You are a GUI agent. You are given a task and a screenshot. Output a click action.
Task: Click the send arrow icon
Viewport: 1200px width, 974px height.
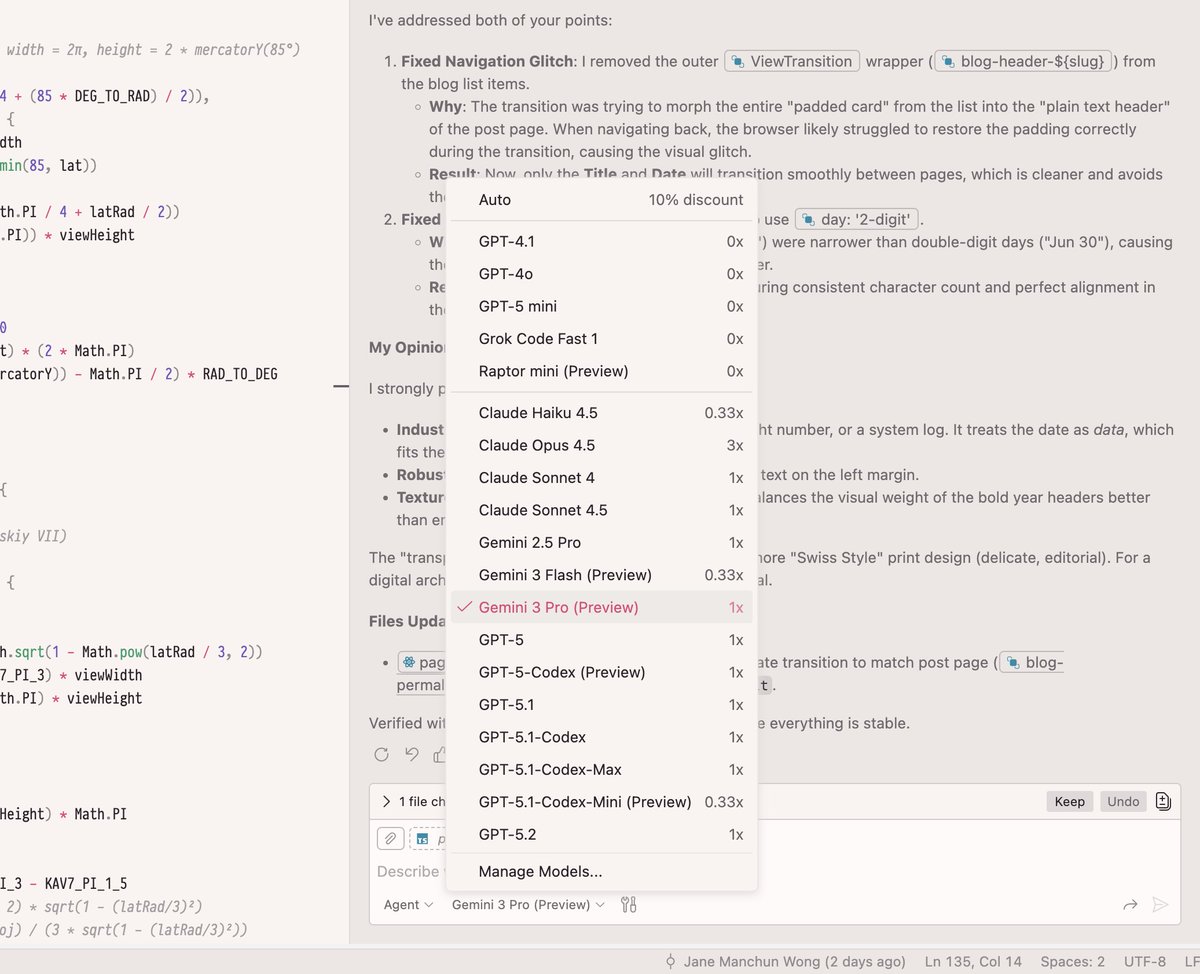[x=1160, y=905]
